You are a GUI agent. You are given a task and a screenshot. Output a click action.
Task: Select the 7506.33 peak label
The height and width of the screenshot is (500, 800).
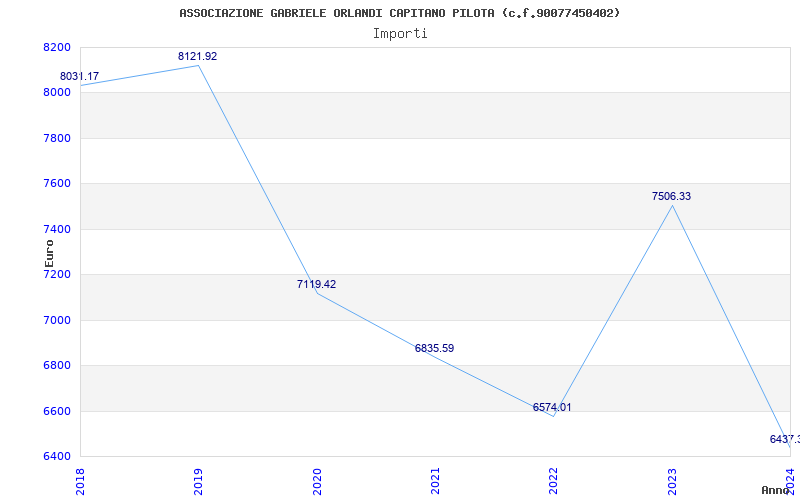[671, 196]
